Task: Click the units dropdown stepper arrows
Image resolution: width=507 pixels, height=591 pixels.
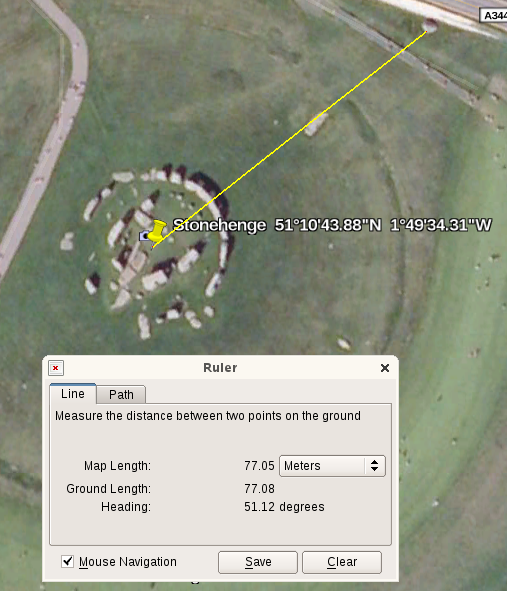Action: 374,466
